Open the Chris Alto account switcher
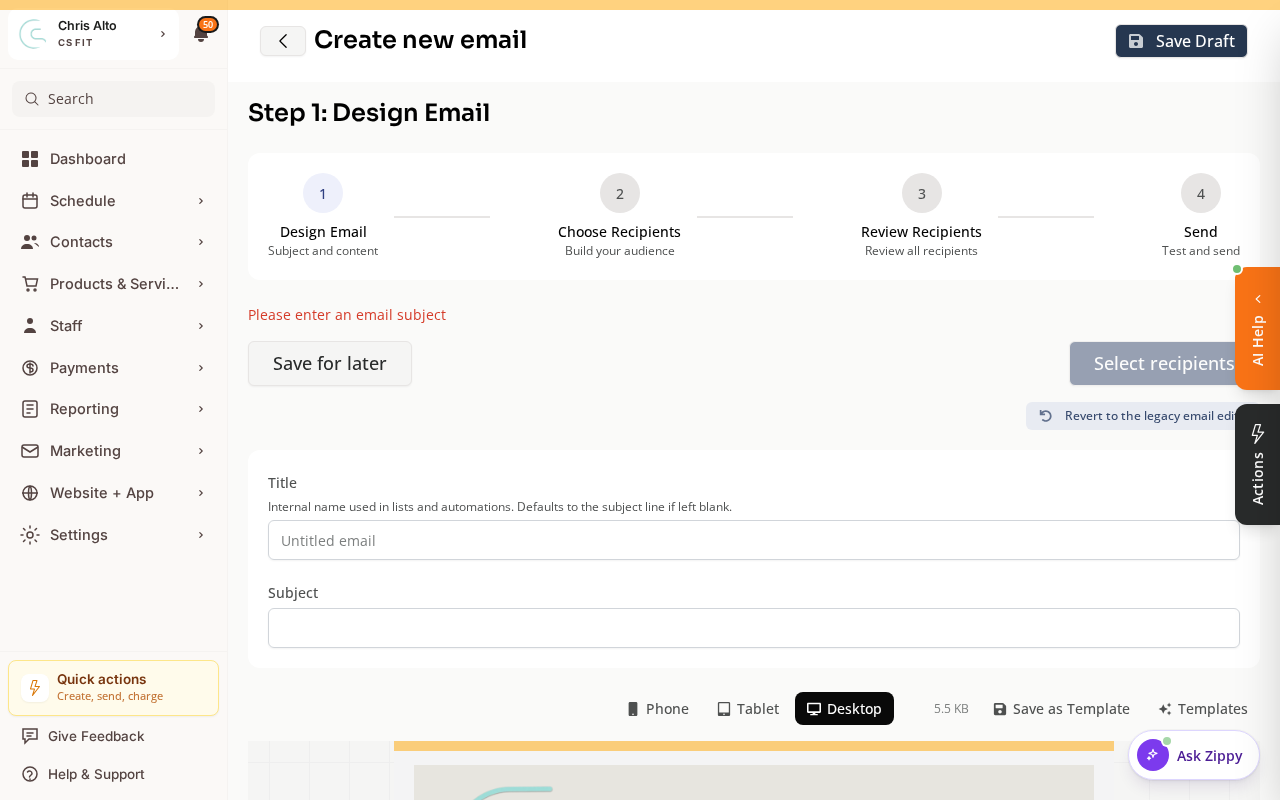The image size is (1280, 800). pos(94,34)
